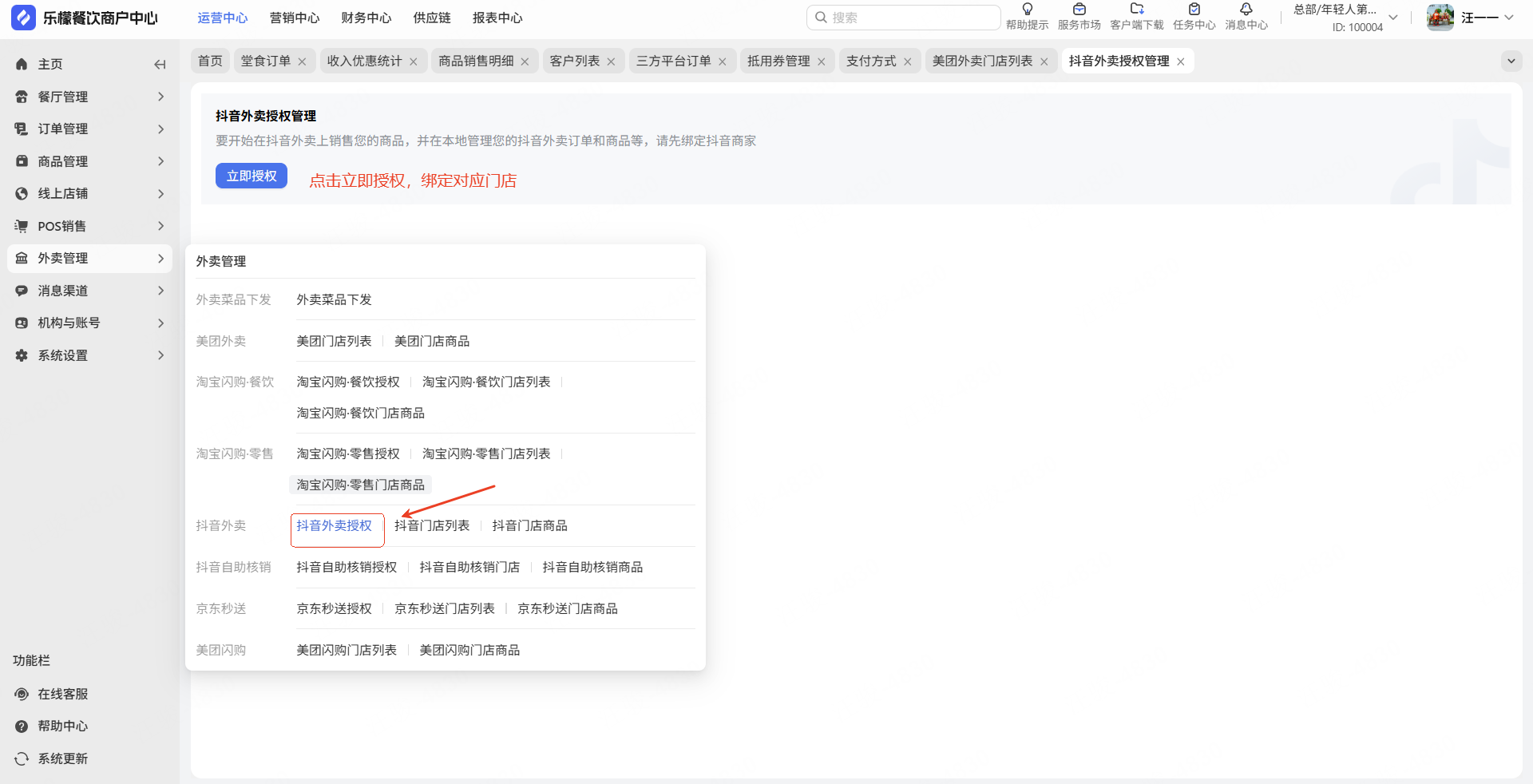This screenshot has height=784, width=1533.
Task: Click the 系统更新 refresh icon
Action: (x=22, y=759)
